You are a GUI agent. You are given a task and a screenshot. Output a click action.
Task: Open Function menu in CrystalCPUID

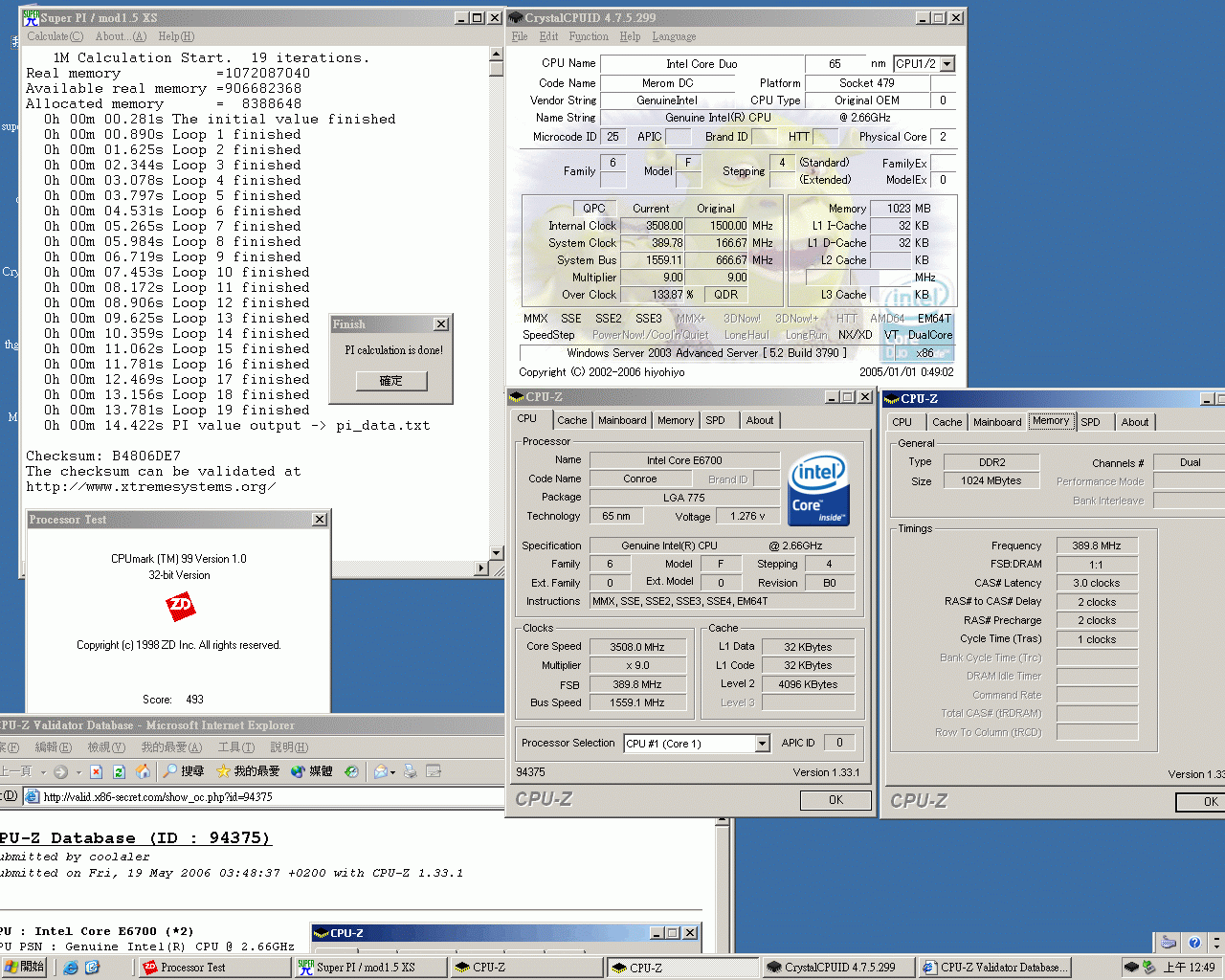tap(589, 36)
